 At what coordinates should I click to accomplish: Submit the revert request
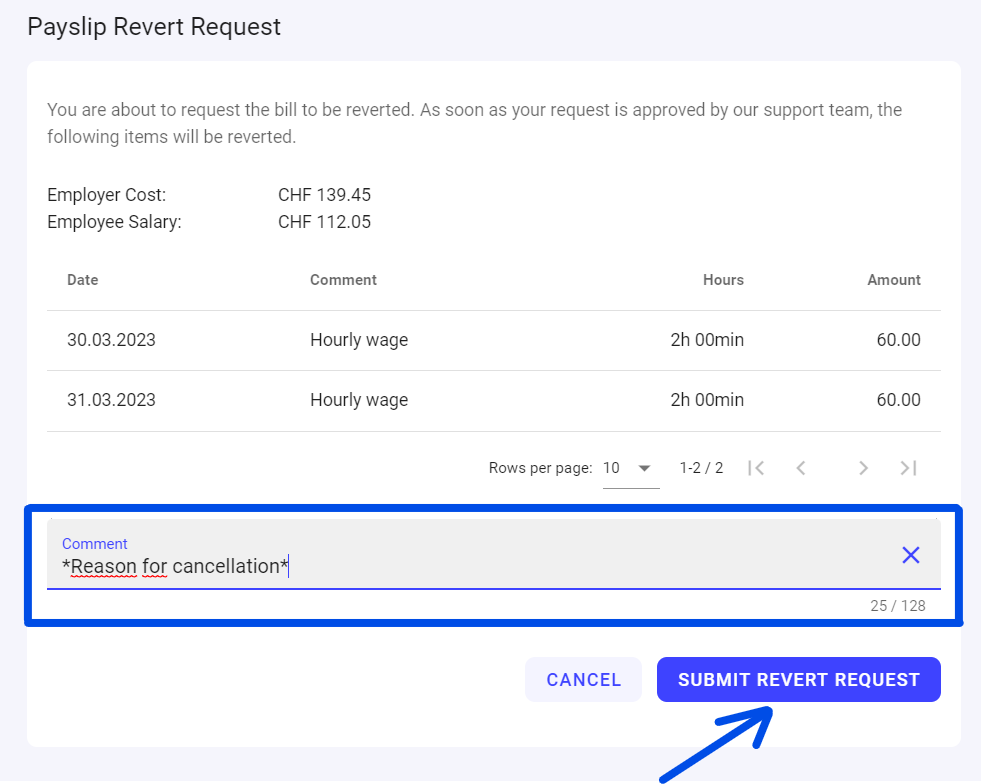pos(798,680)
